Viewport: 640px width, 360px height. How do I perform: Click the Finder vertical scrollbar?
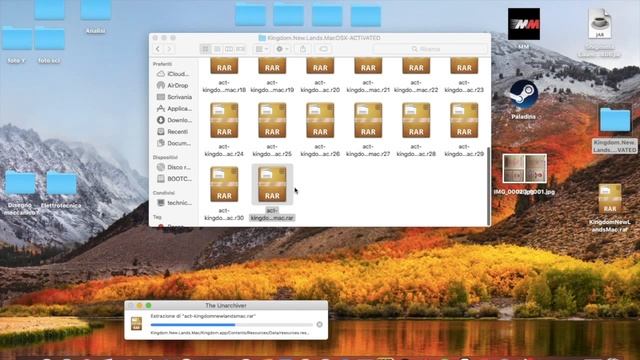pos(488,186)
